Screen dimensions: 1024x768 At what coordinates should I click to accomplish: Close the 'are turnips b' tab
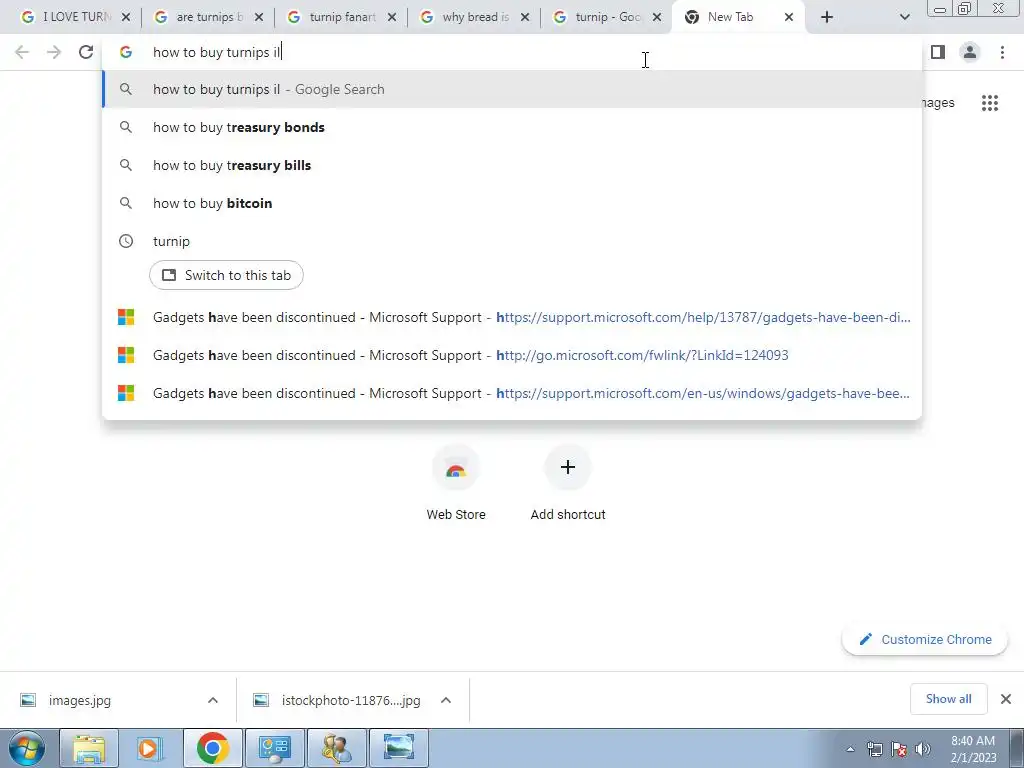(x=259, y=17)
